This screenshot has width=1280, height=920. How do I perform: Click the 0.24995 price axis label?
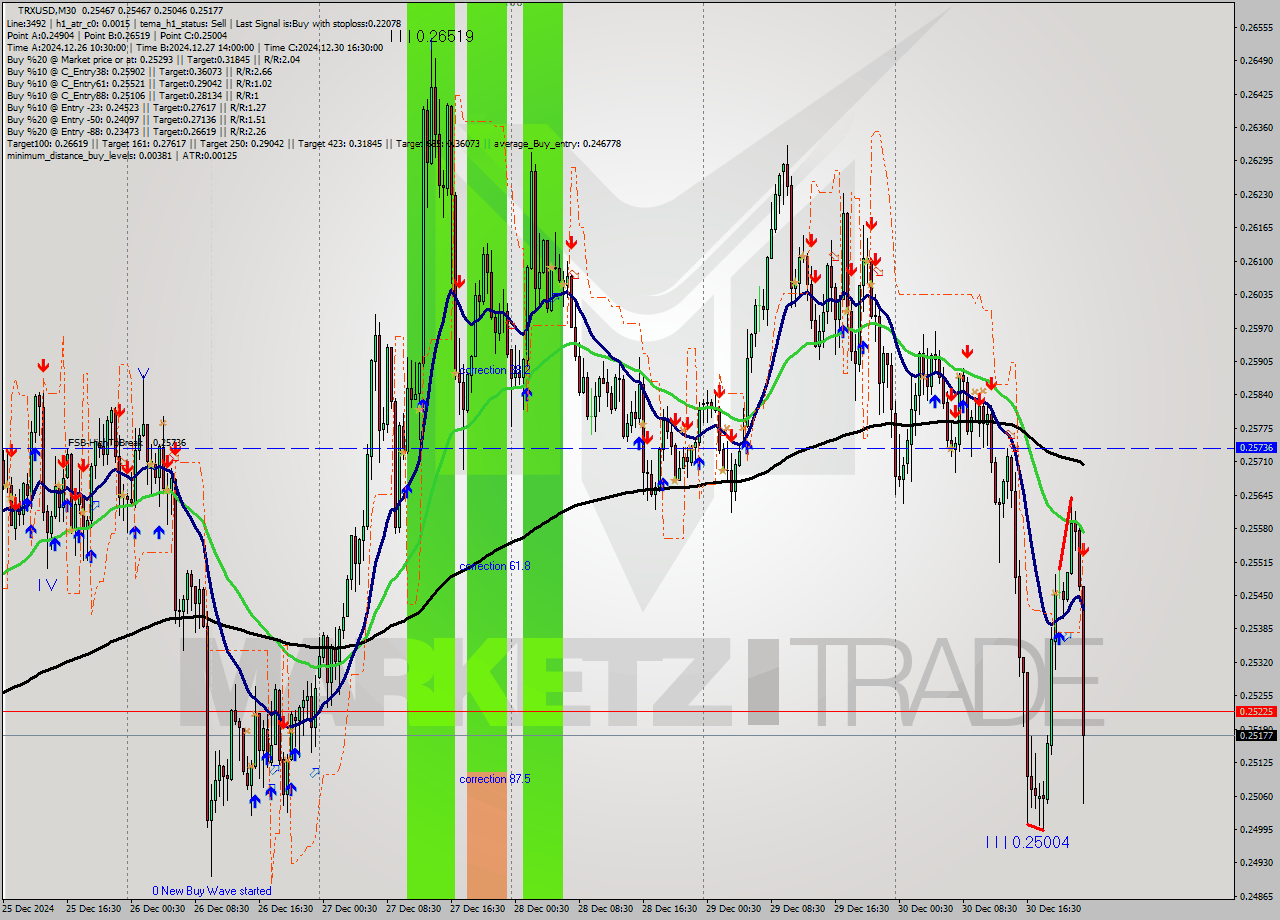coord(1256,829)
